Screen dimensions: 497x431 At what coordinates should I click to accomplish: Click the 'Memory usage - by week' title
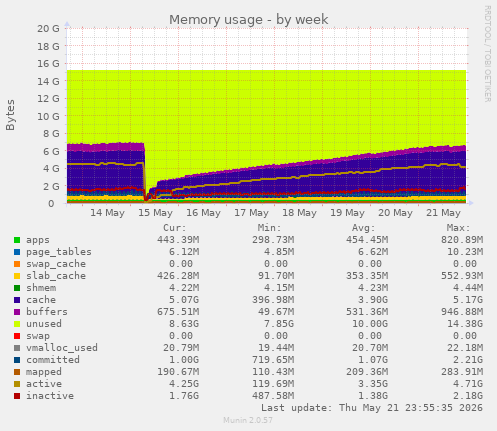point(249,20)
